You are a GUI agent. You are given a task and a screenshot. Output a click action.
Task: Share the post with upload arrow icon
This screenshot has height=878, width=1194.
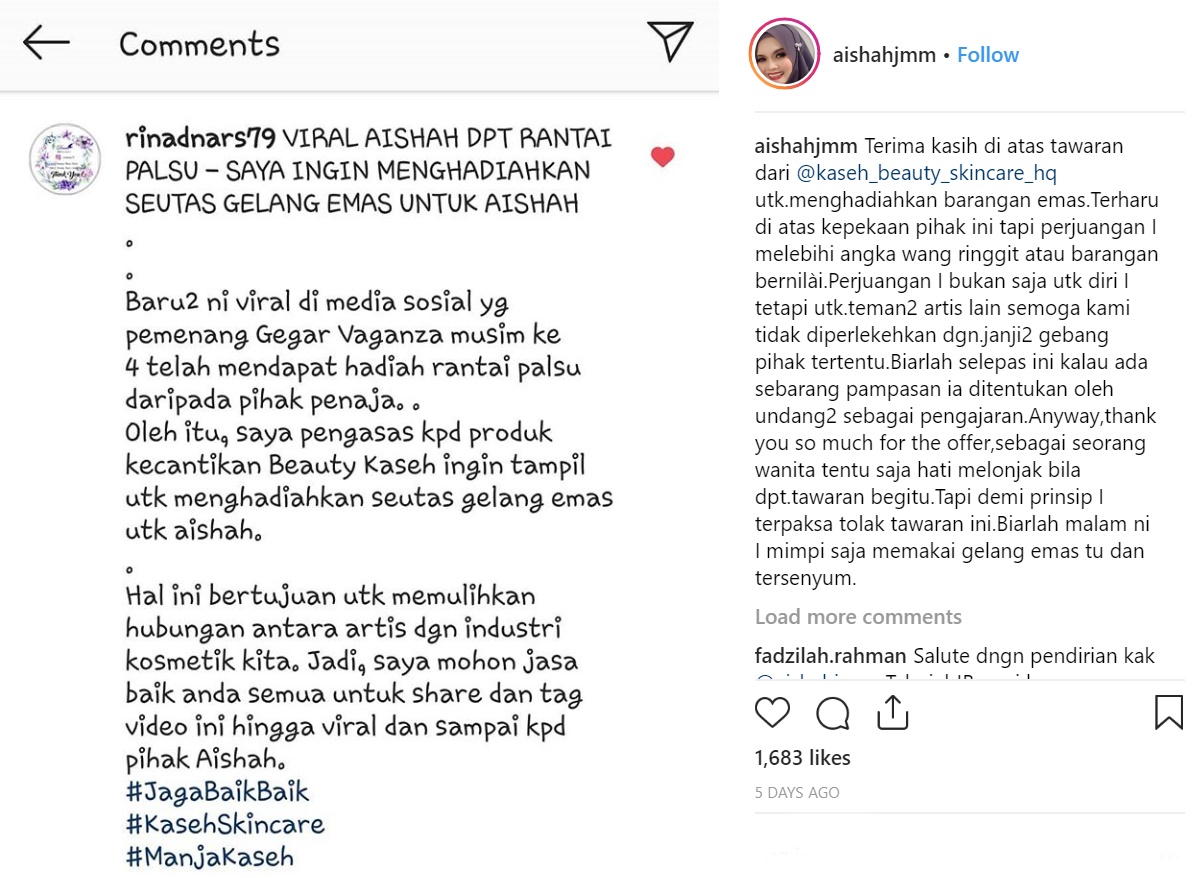892,713
